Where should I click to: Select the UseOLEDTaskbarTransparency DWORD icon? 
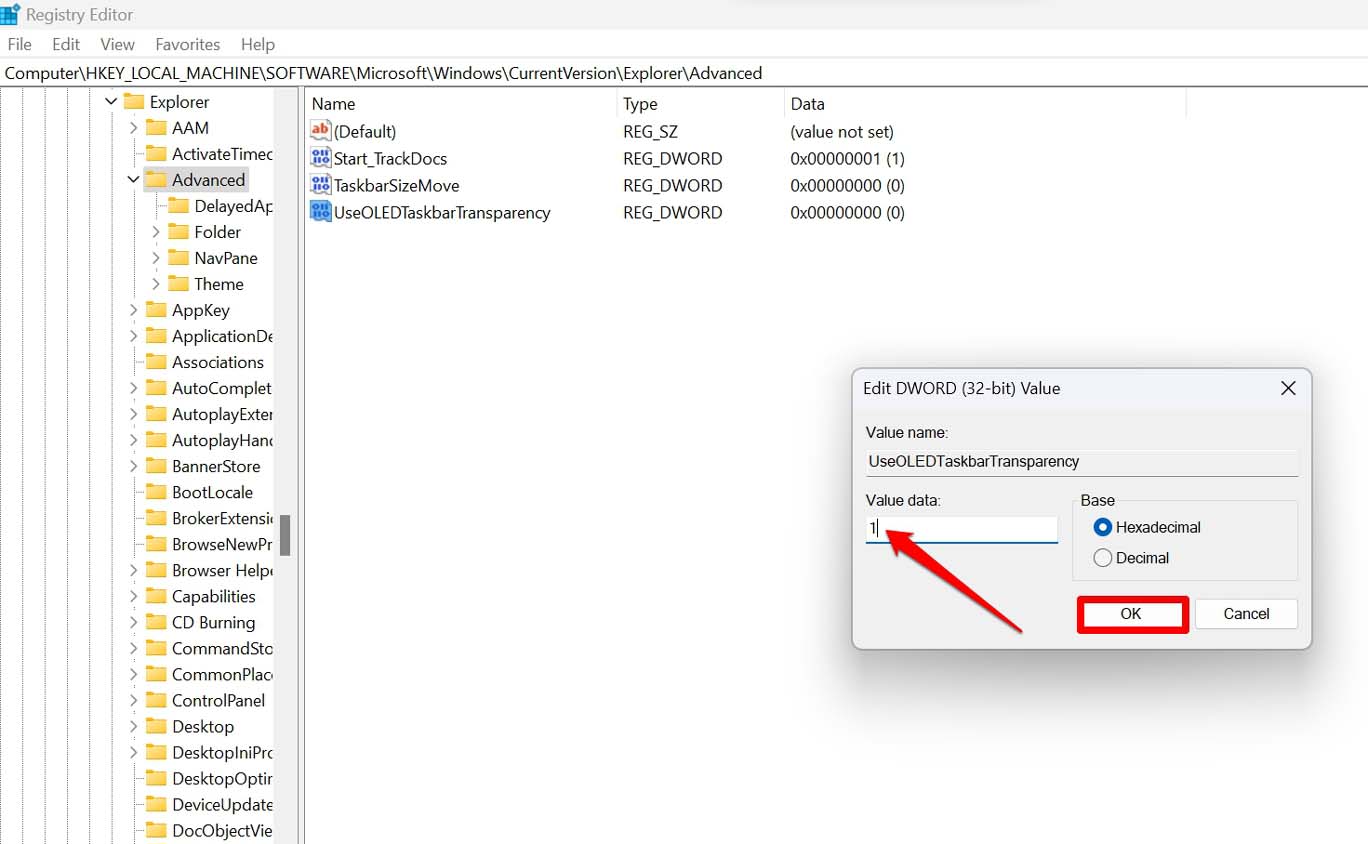(322, 212)
